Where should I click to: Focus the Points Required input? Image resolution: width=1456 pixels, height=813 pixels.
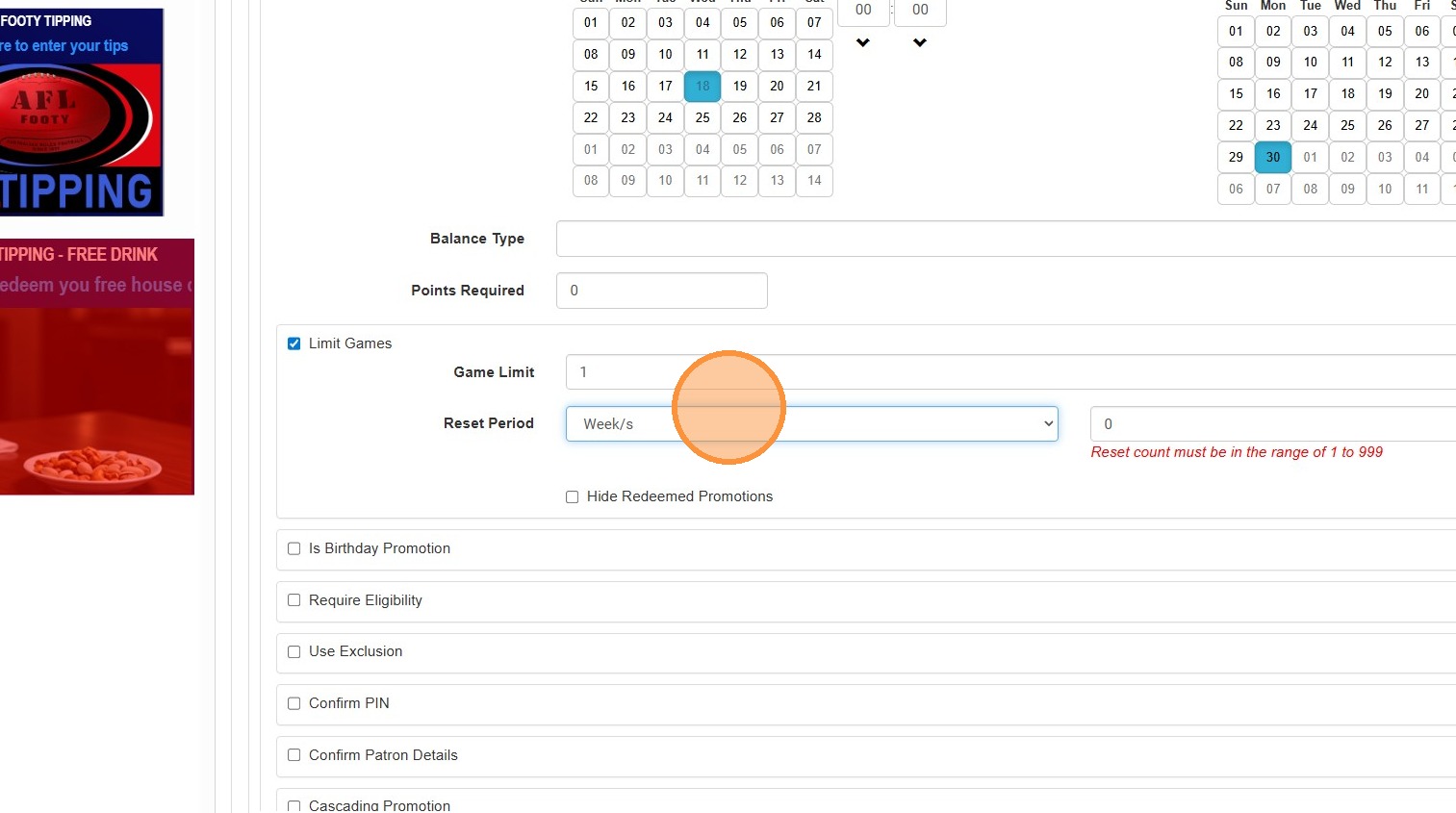pos(661,291)
